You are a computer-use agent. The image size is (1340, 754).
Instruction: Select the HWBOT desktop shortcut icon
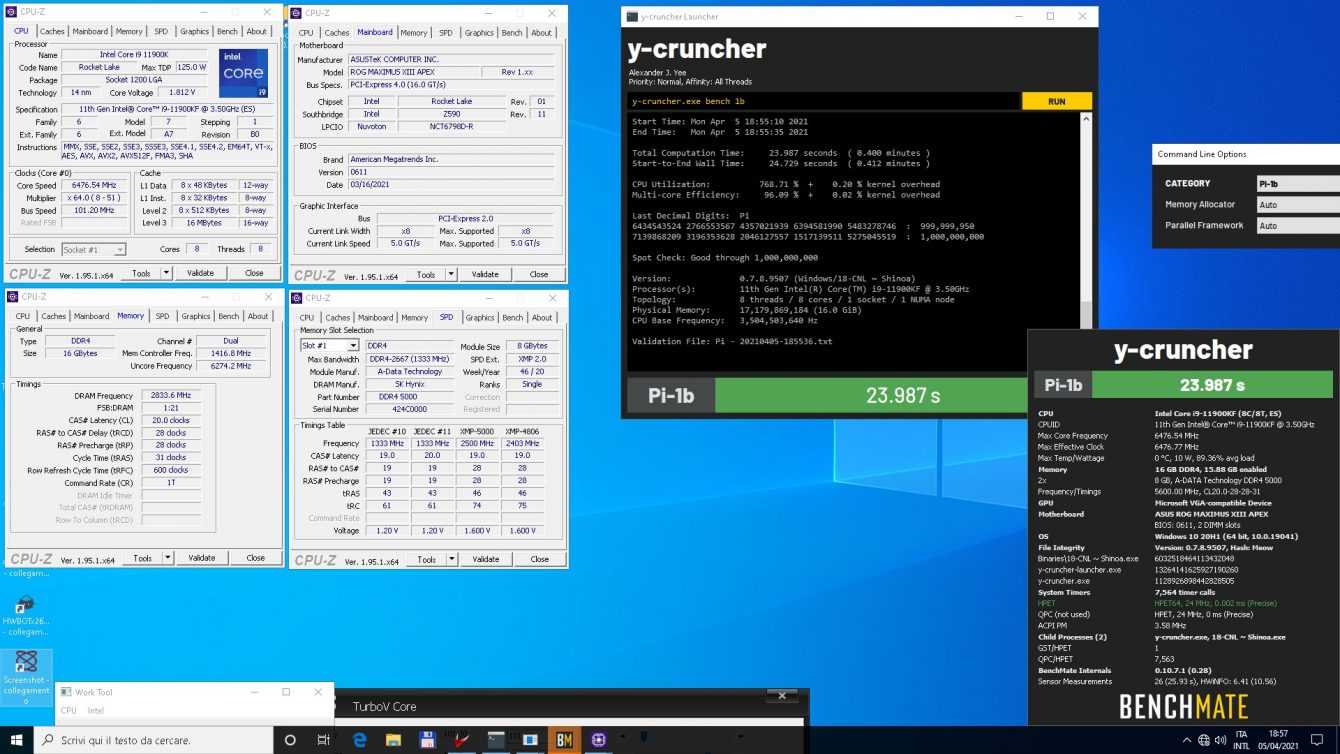tap(25, 614)
